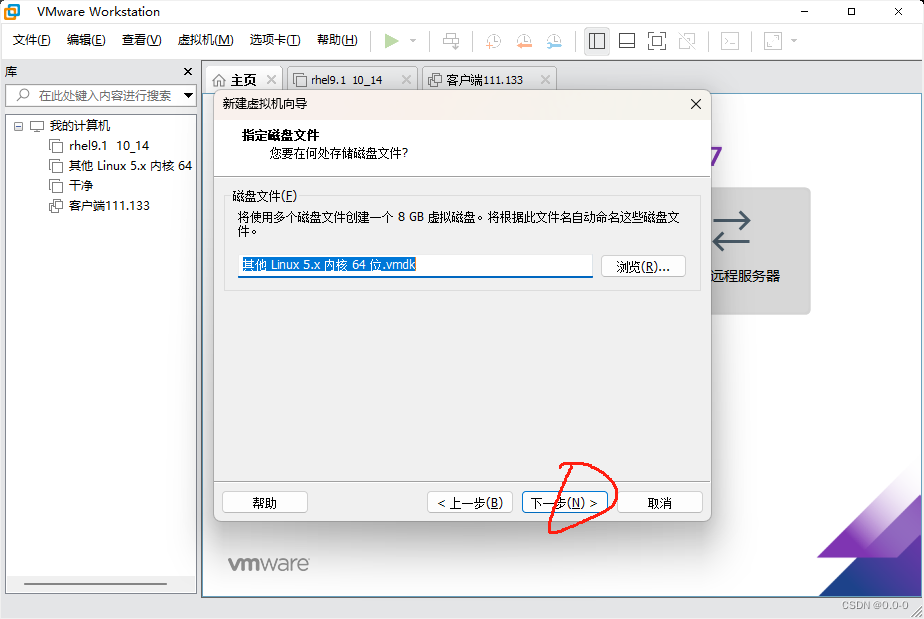This screenshot has width=924, height=619.
Task: Close the 客户端111.133 tab
Action: tap(545, 80)
